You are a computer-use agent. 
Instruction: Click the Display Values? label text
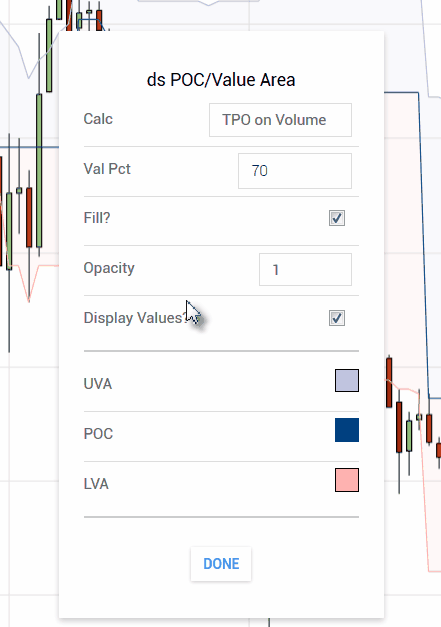tap(135, 318)
